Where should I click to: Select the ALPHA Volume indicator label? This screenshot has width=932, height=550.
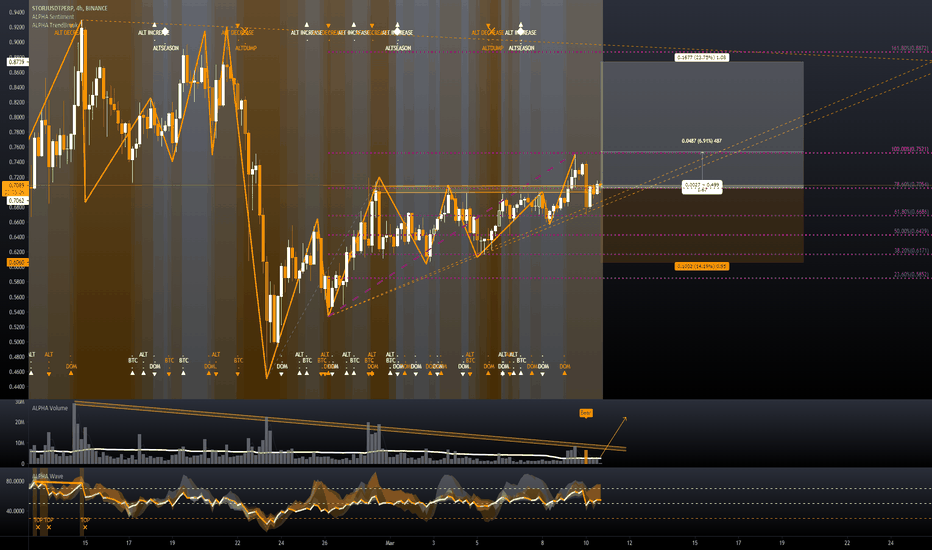pyautogui.click(x=50, y=408)
